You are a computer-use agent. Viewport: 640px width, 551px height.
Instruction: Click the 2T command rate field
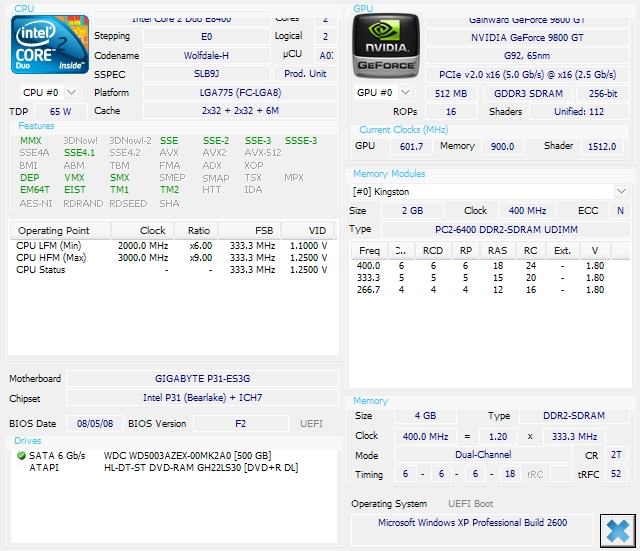click(616, 455)
